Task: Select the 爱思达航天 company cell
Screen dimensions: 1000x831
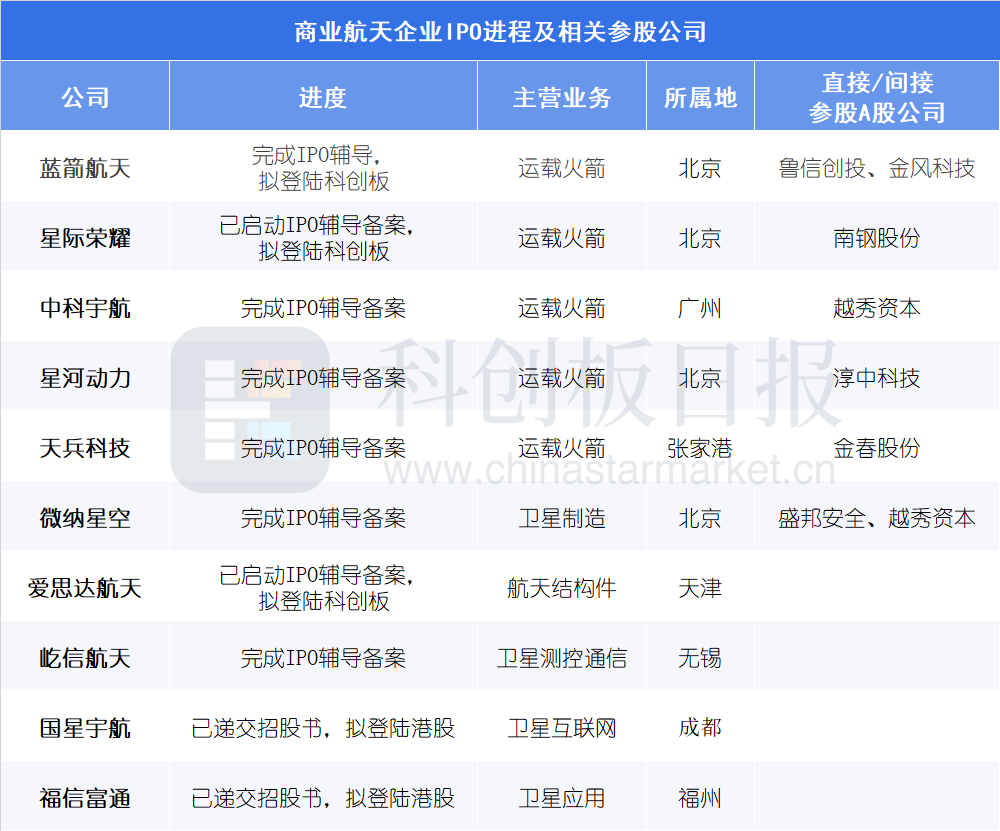Action: click(85, 588)
